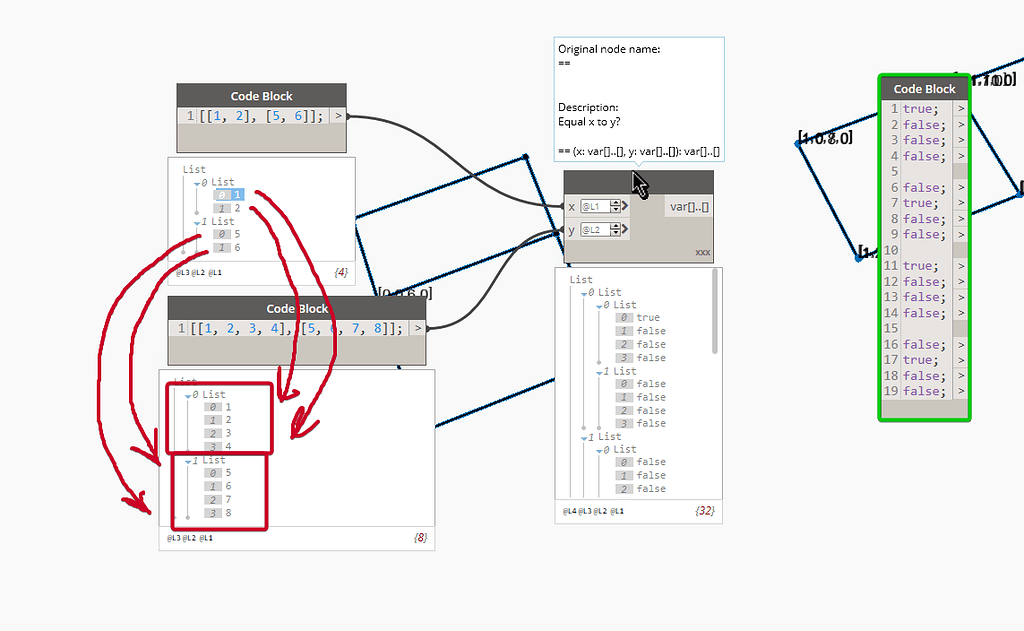Click the output port of the bottom Code Block node
Screen dimensions: 1024x631
click(x=418, y=328)
